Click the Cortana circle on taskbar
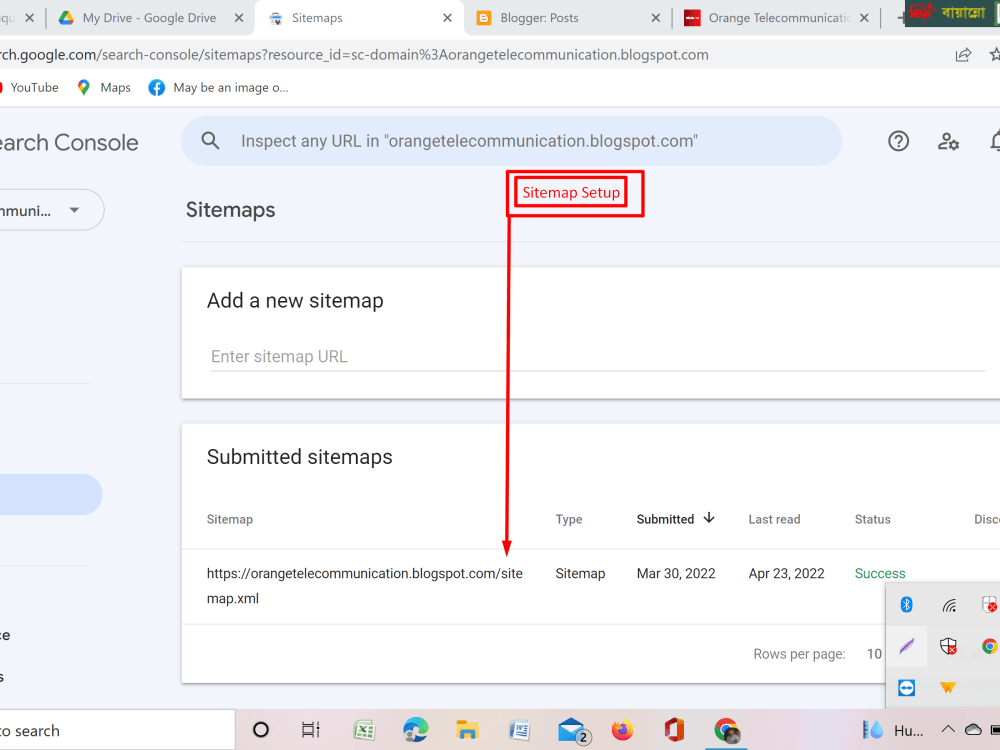The image size is (1000, 750). point(261,730)
